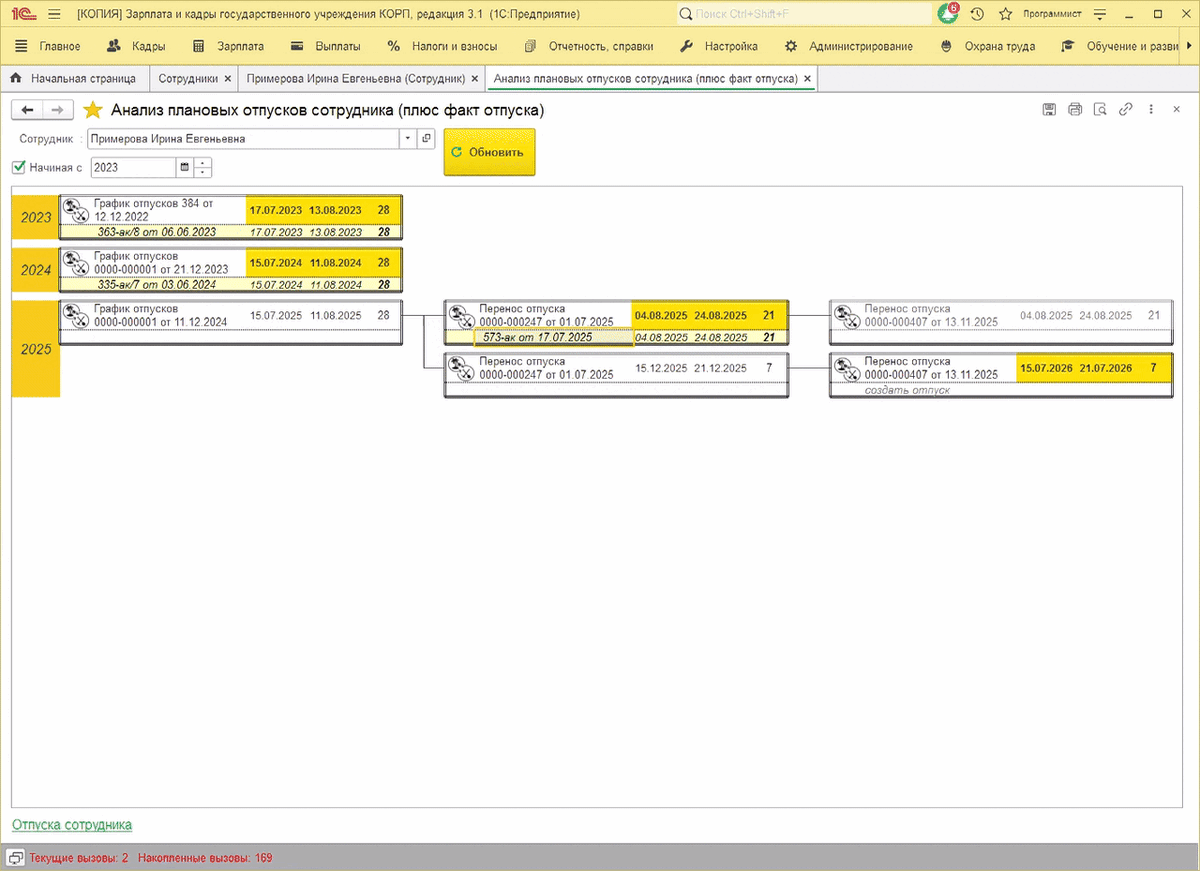This screenshot has height=871, width=1200.
Task: Close the form with the X icon
Action: [1176, 110]
